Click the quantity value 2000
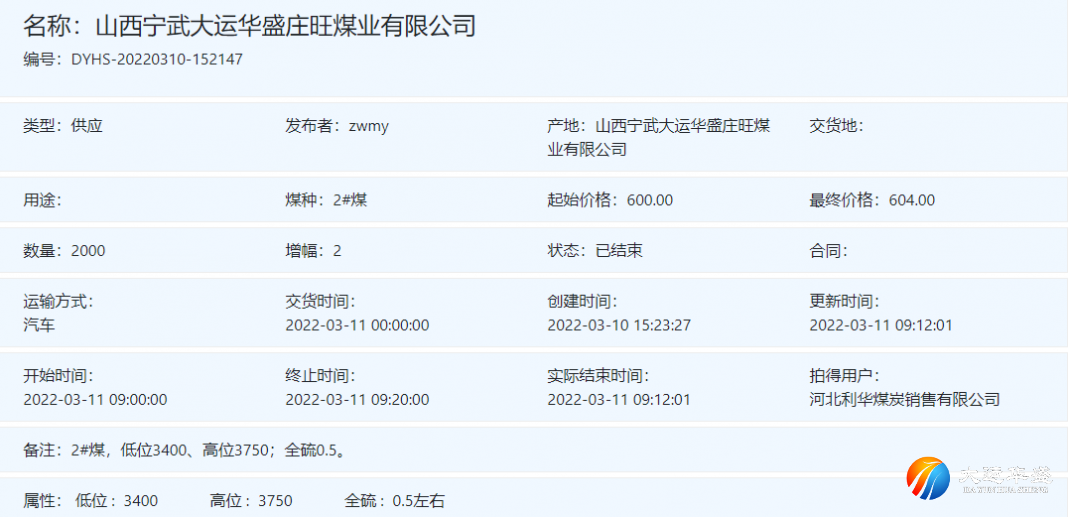The height and width of the screenshot is (517, 1068). click(x=88, y=251)
